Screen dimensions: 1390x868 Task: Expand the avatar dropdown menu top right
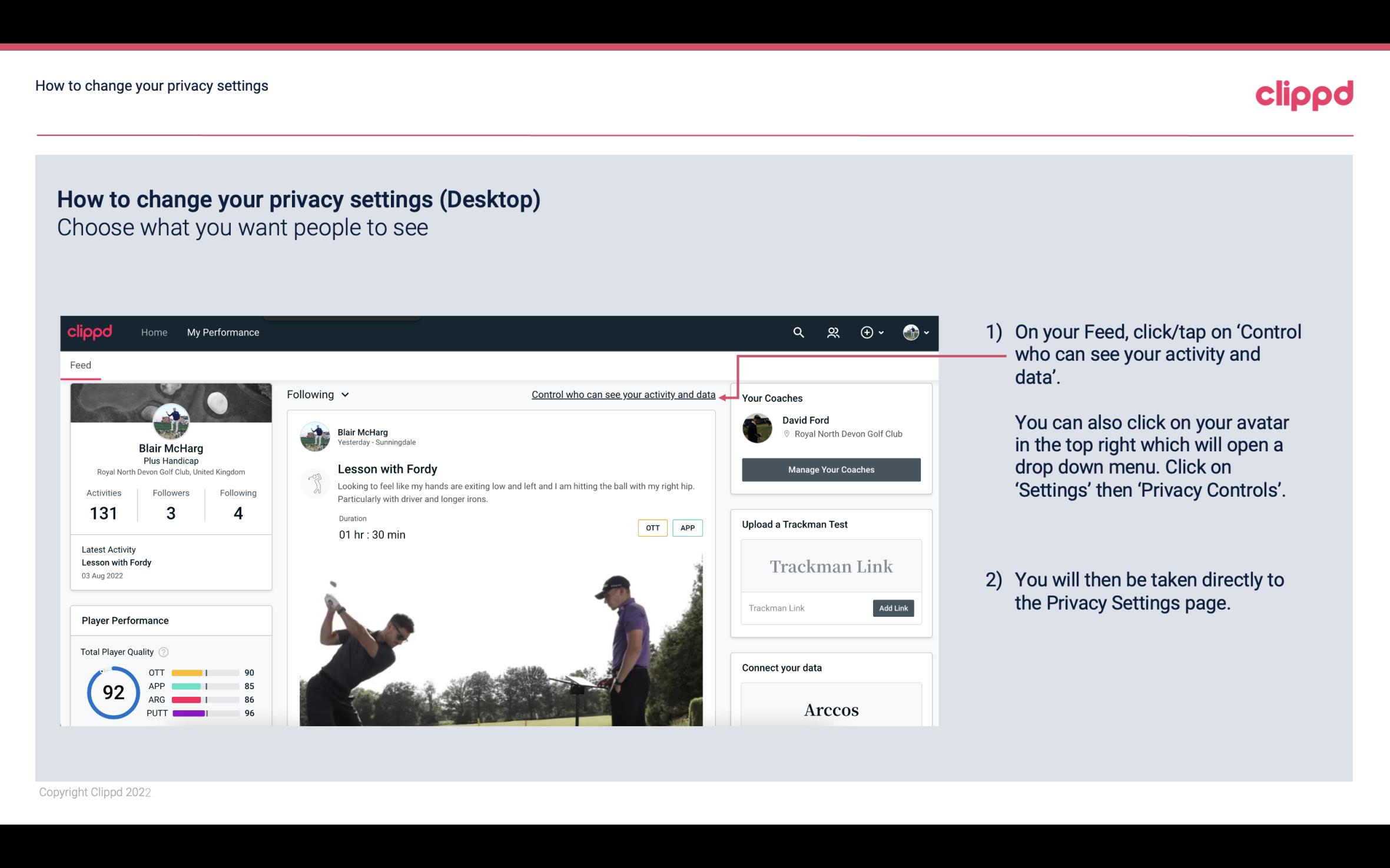click(x=915, y=332)
